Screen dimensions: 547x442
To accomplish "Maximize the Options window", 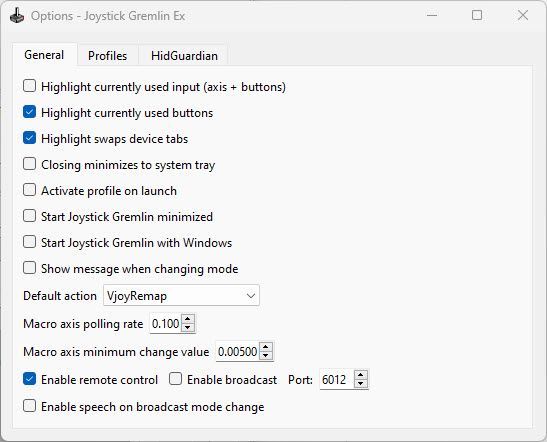I will tap(477, 15).
